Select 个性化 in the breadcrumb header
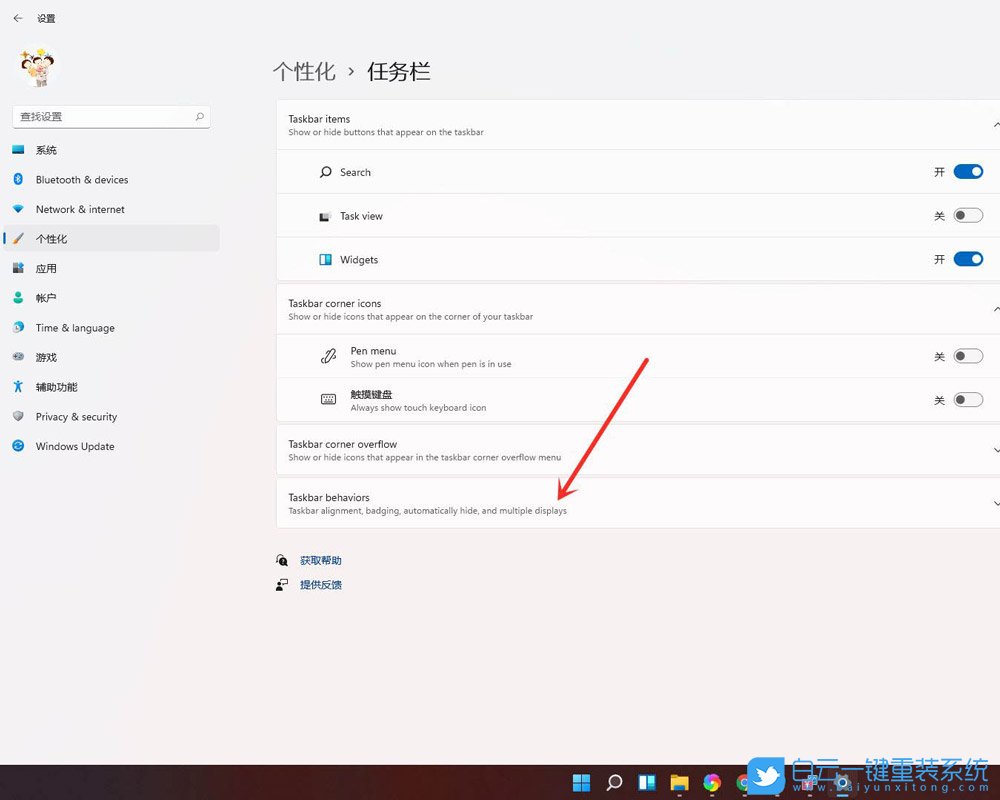 pyautogui.click(x=304, y=70)
